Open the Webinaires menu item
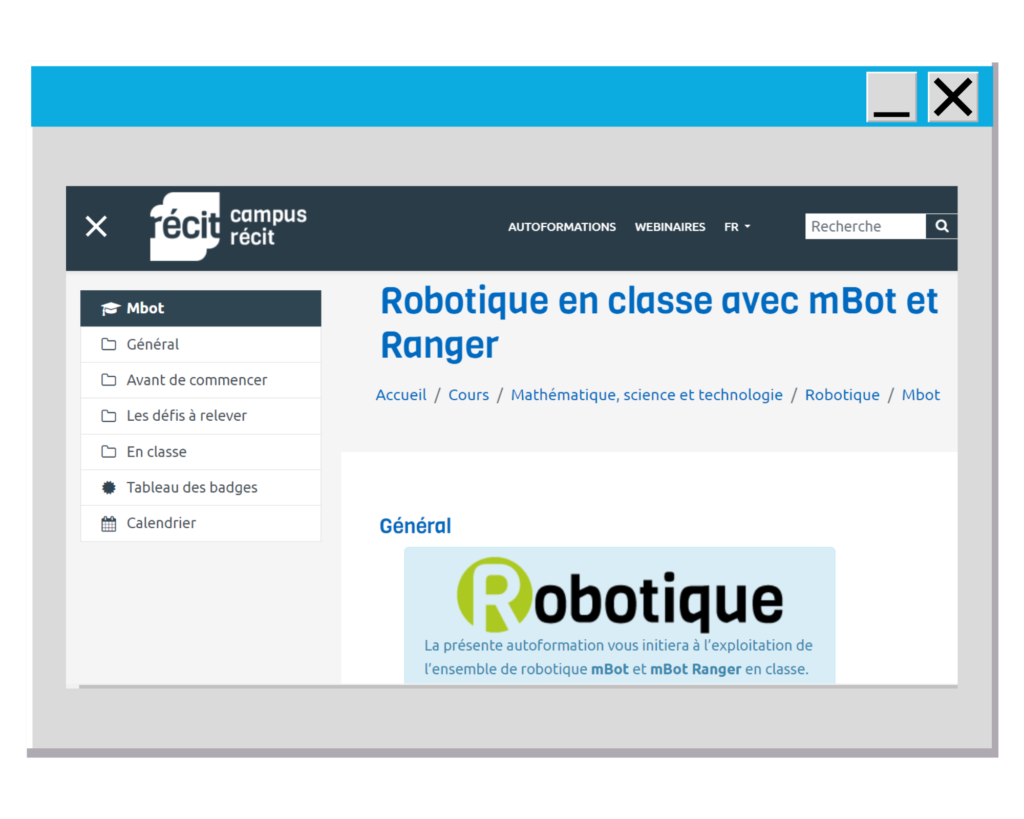Screen dimensions: 1024x819 [670, 227]
